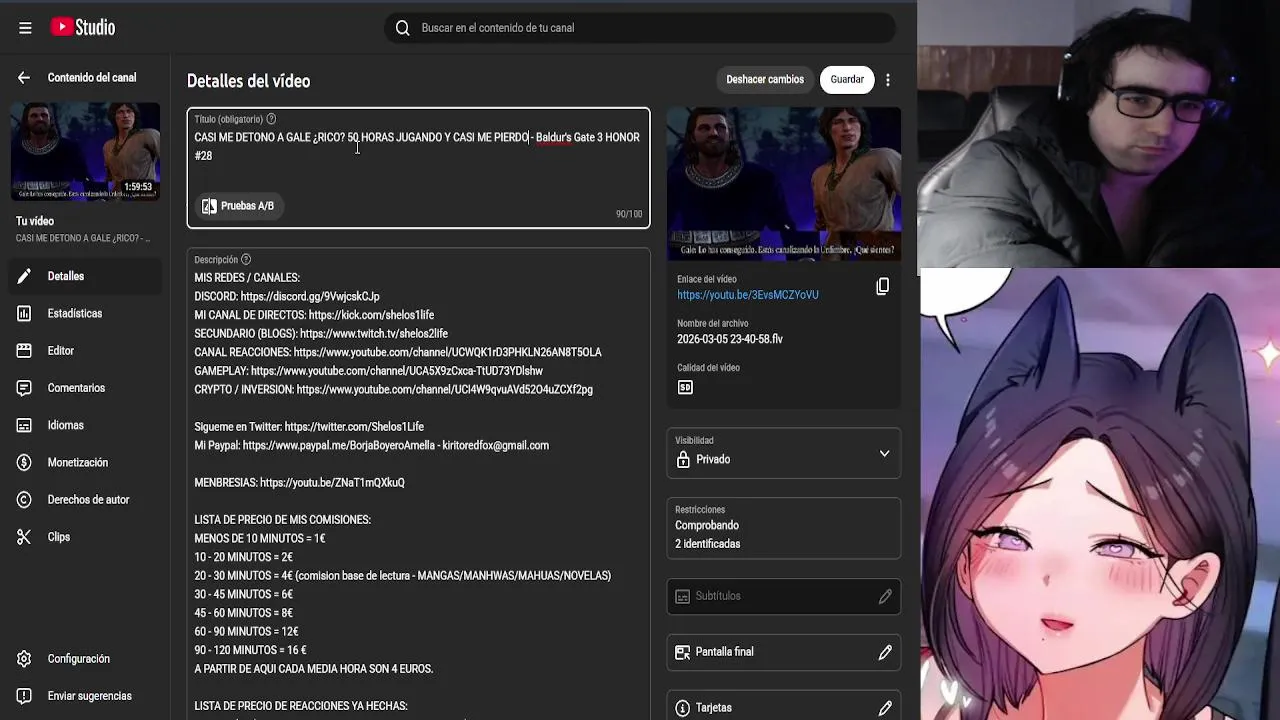1280x720 pixels.
Task: Click the Enviar sugerencias feedback icon
Action: [x=25, y=696]
